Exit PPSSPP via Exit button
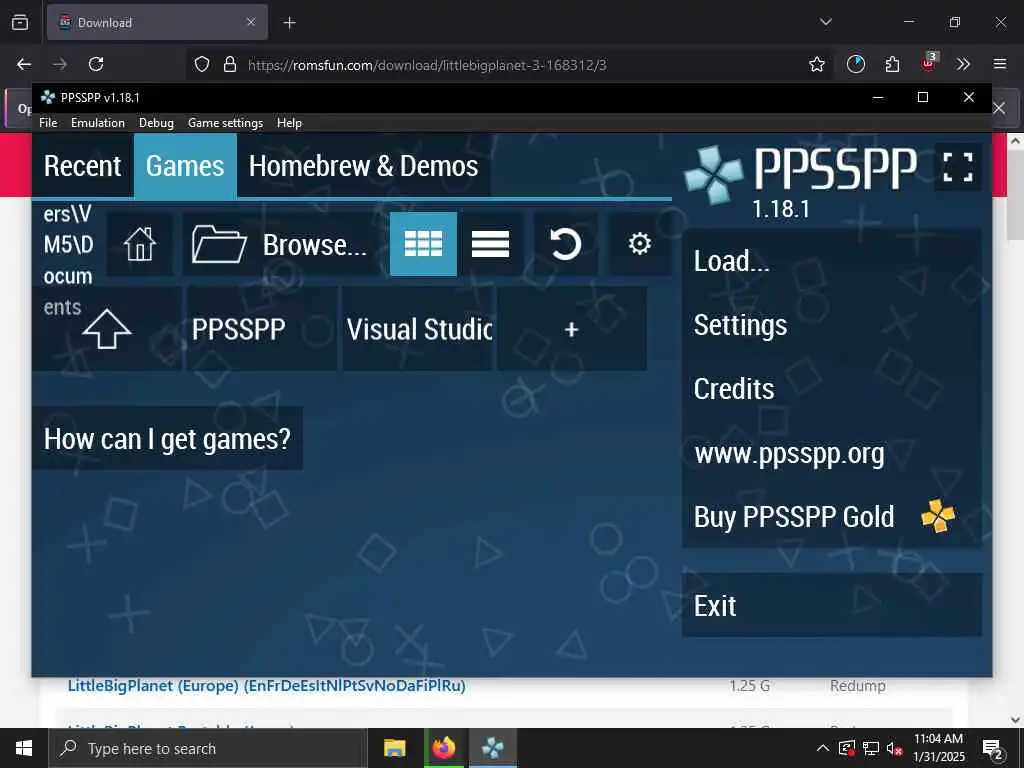 [831, 605]
